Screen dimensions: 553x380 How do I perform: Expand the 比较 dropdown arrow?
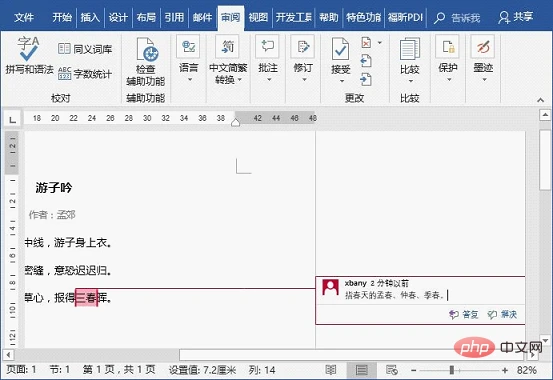point(411,82)
